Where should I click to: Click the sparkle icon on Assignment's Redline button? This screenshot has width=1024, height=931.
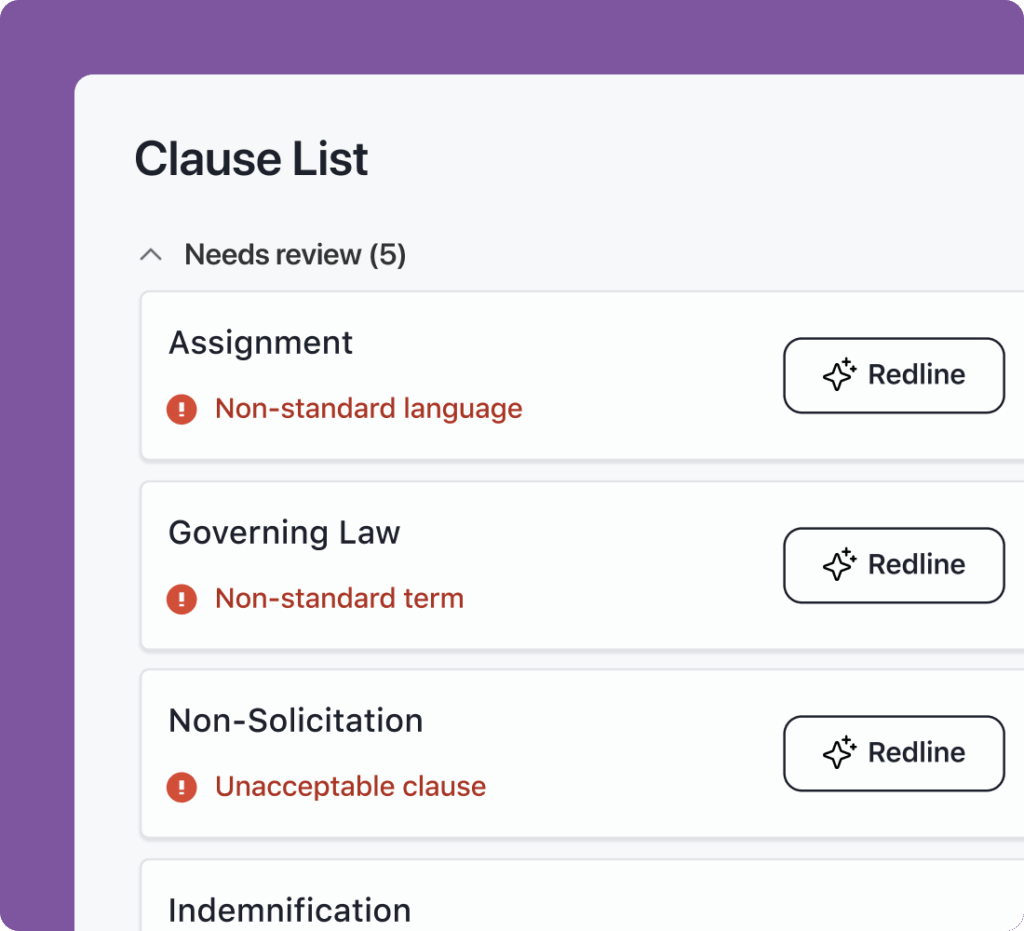tap(838, 375)
